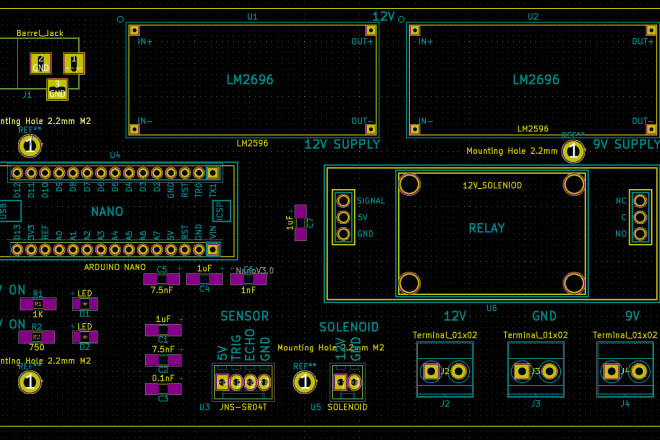Click the RELAY silkscreen text
The height and width of the screenshot is (440, 660).
[487, 228]
